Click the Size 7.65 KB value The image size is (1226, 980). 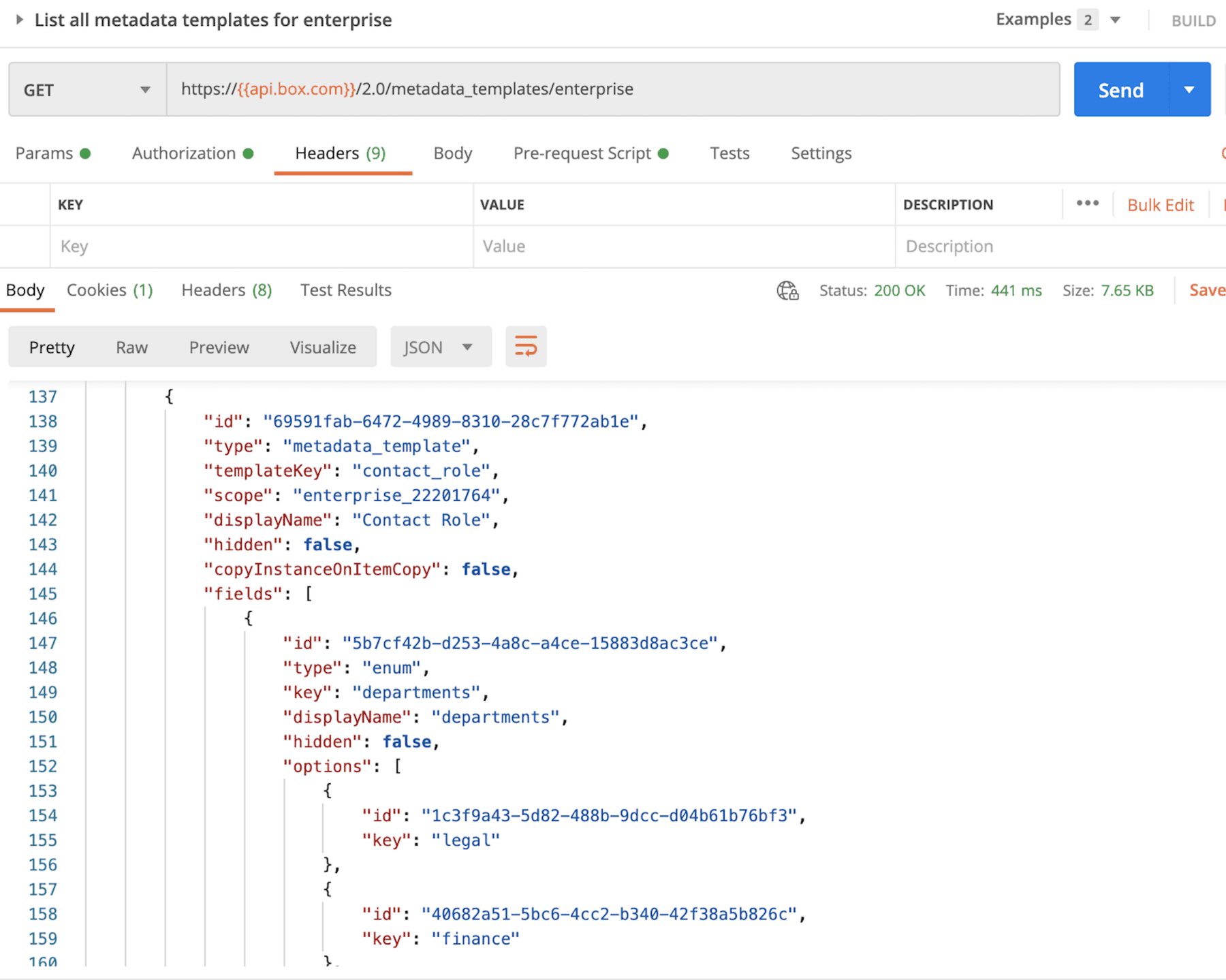click(x=1127, y=291)
